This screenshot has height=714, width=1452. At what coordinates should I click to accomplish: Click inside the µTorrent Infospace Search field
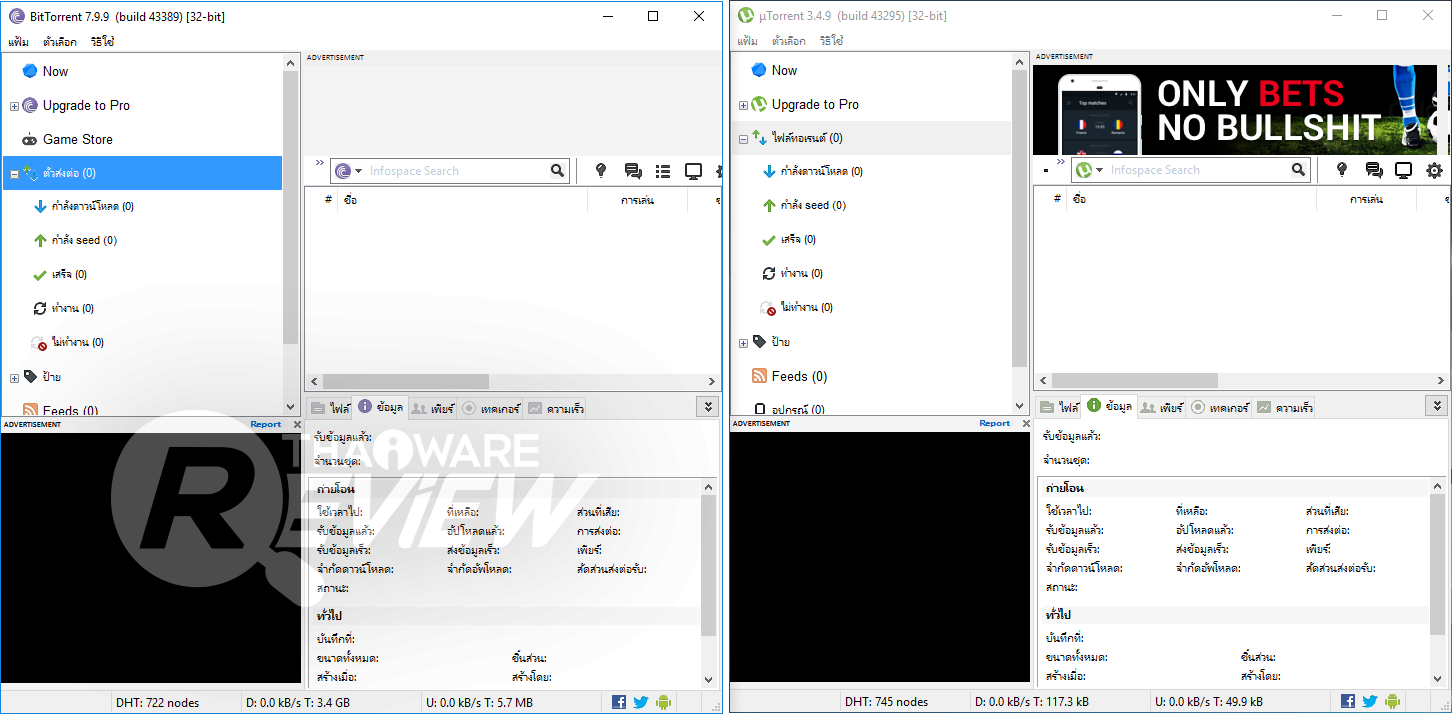[1198, 170]
